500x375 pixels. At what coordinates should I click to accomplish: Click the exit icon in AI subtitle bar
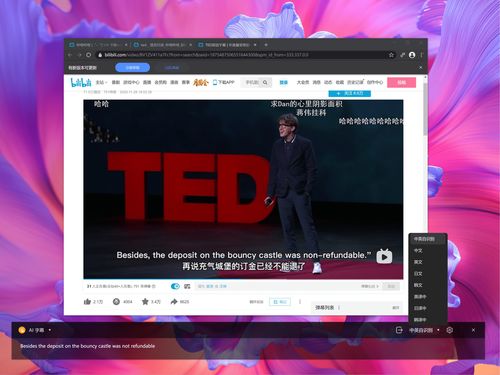pos(399,330)
